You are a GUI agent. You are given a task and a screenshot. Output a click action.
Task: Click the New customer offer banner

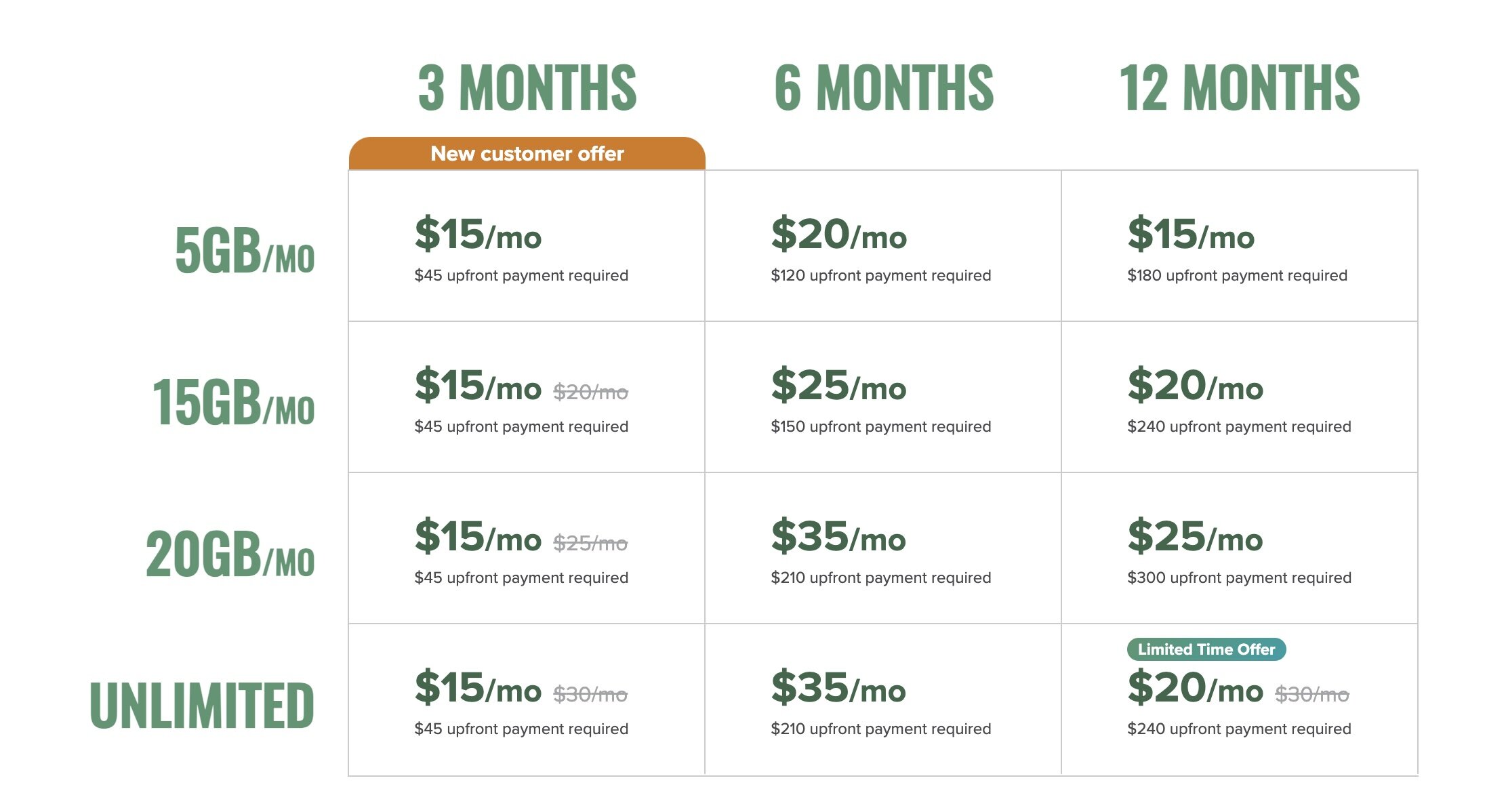pyautogui.click(x=527, y=154)
